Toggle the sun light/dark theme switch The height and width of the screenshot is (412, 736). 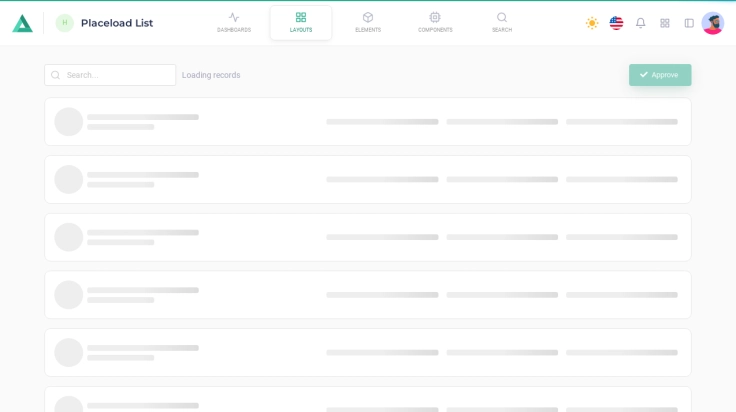point(592,23)
